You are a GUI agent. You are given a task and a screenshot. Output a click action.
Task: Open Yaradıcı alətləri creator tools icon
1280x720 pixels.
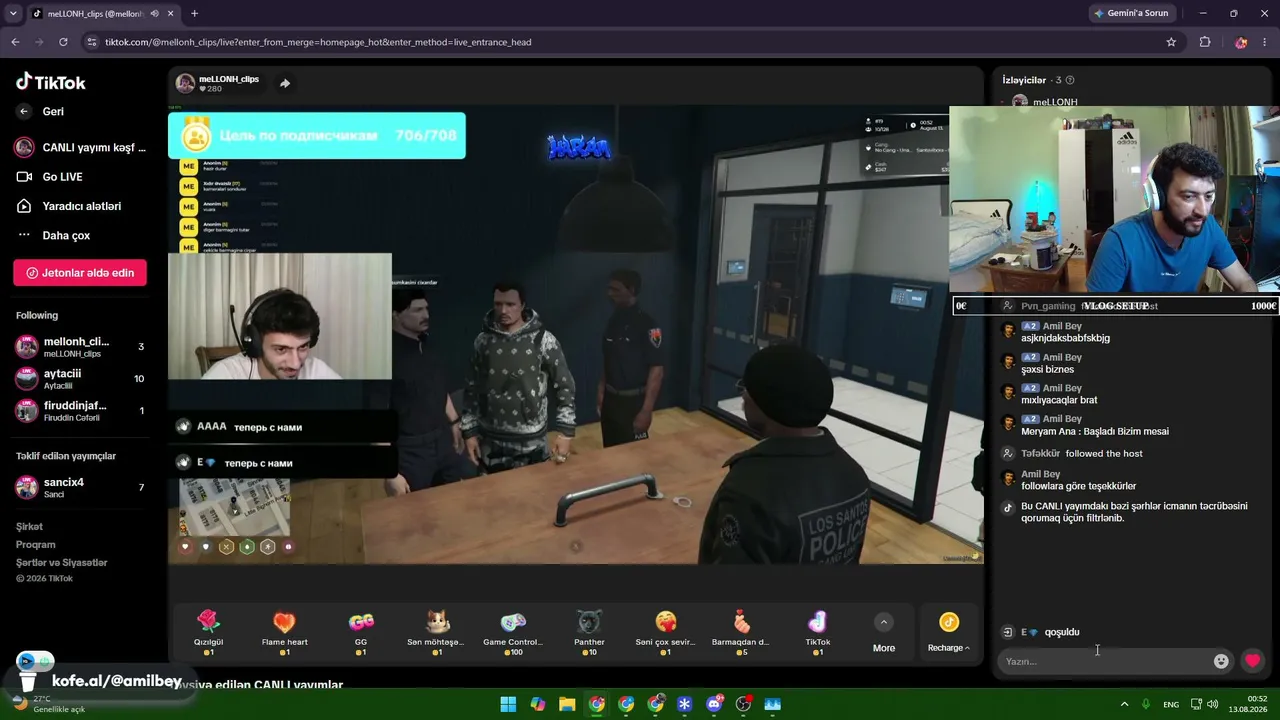click(24, 206)
